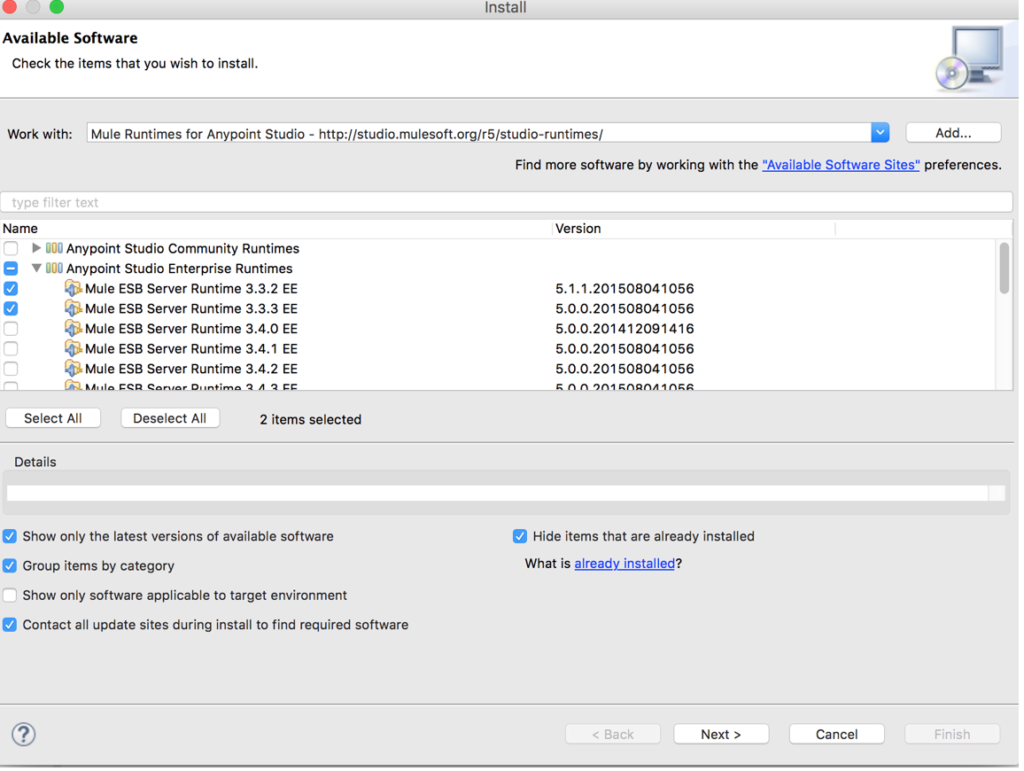Expand Anypoint Studio Community Runtimes tree node
1024x771 pixels.
coord(37,249)
